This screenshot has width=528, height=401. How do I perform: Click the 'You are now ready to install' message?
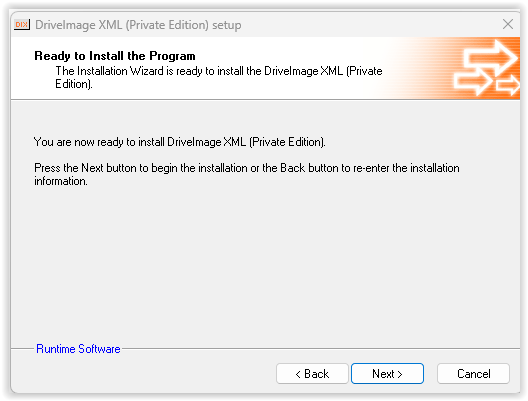click(x=179, y=142)
